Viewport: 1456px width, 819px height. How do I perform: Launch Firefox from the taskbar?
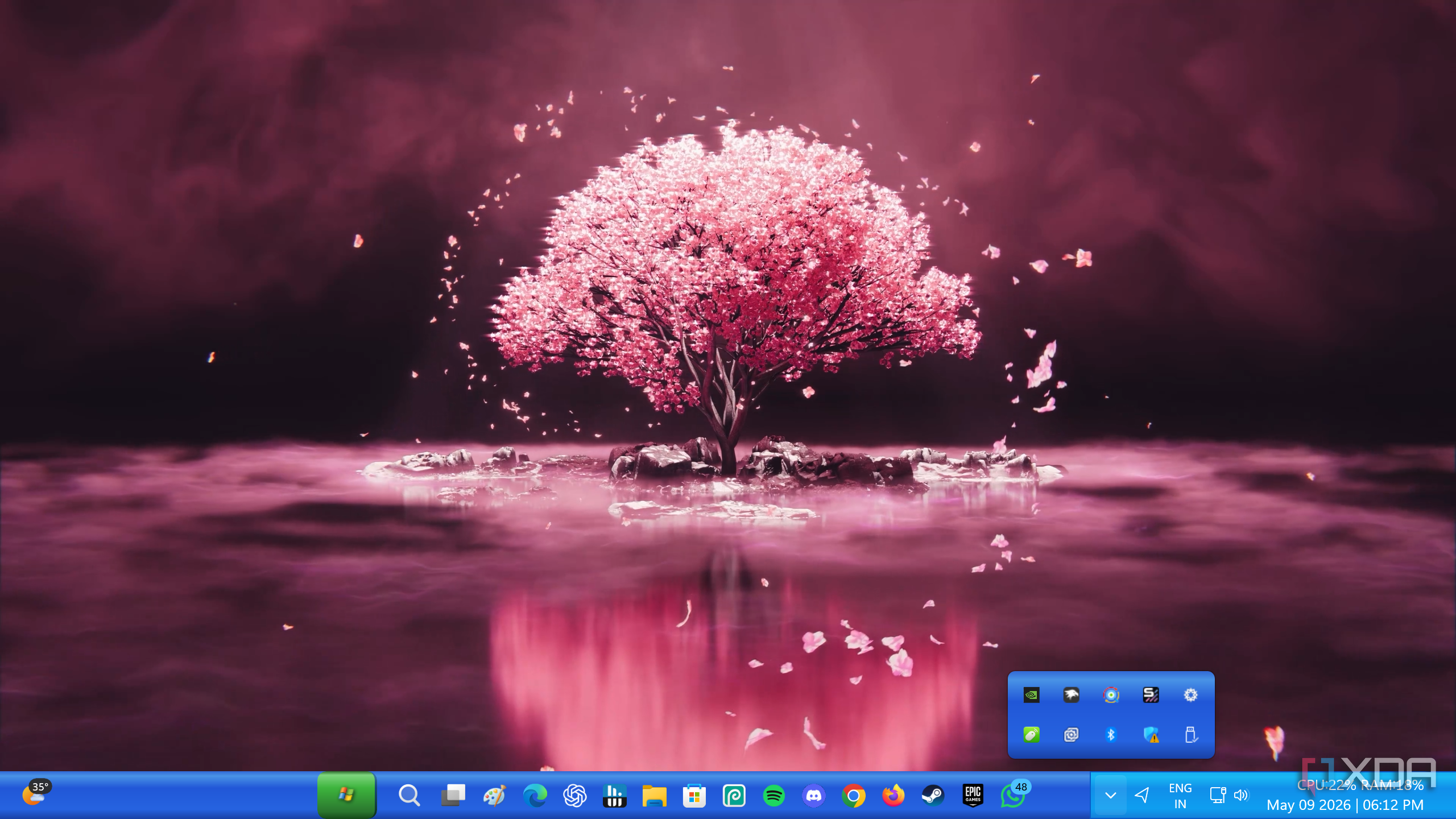894,795
